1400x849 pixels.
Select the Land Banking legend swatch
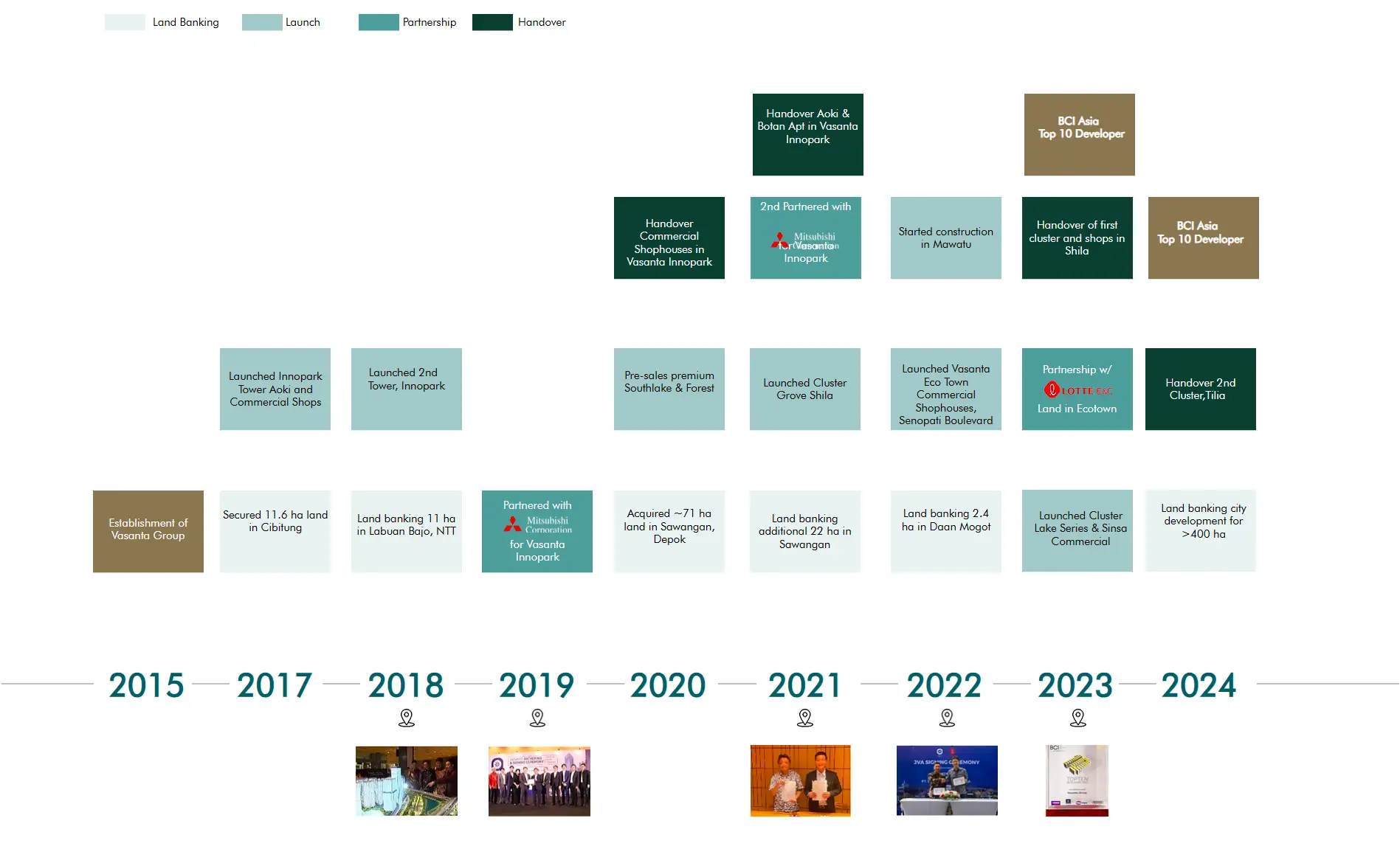click(x=125, y=22)
